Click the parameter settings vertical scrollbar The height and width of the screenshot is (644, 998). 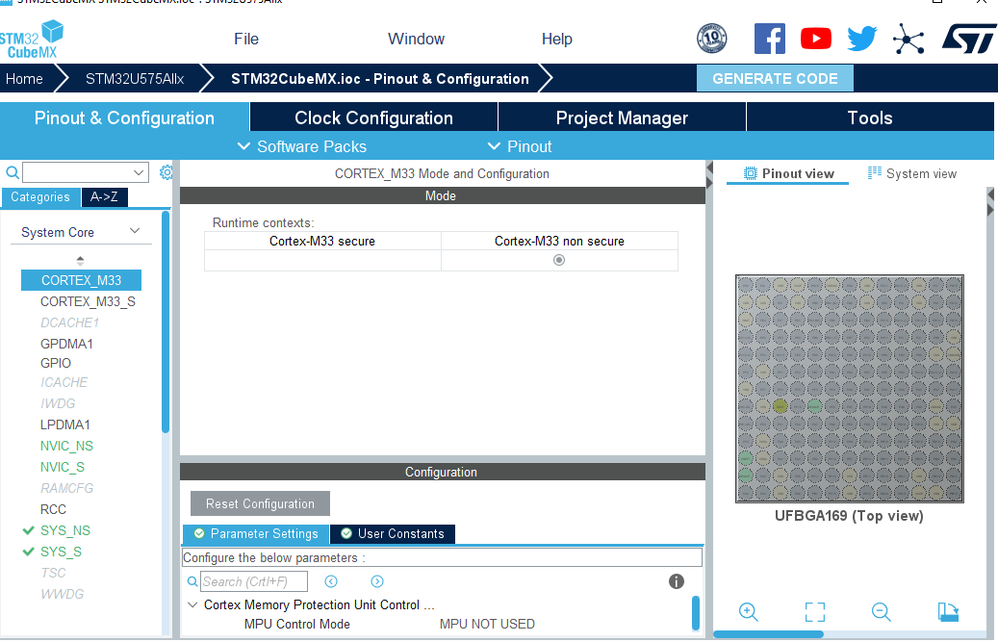tap(696, 612)
